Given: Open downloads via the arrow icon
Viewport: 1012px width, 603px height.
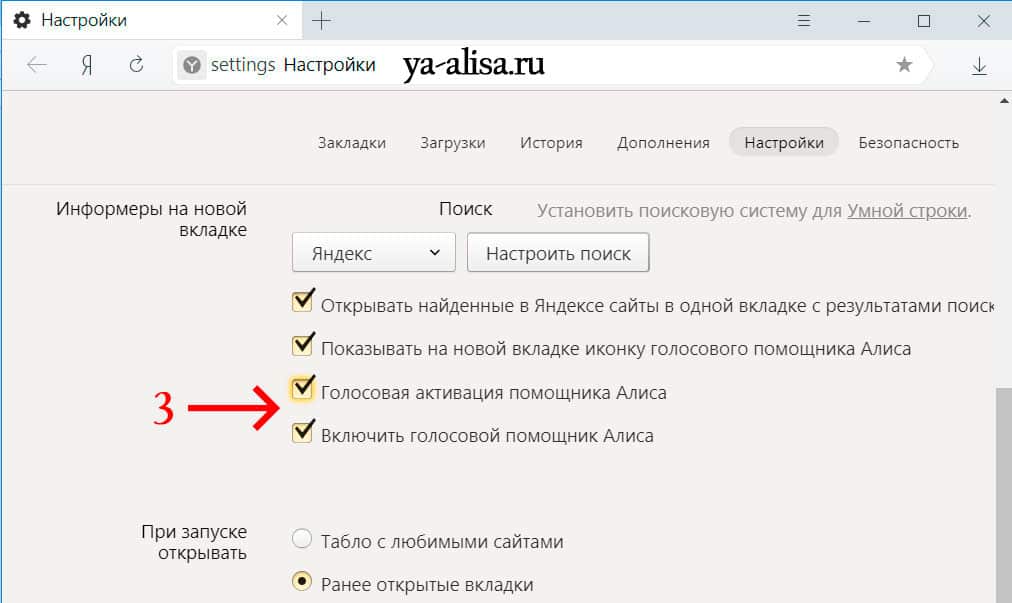Looking at the screenshot, I should click(979, 65).
